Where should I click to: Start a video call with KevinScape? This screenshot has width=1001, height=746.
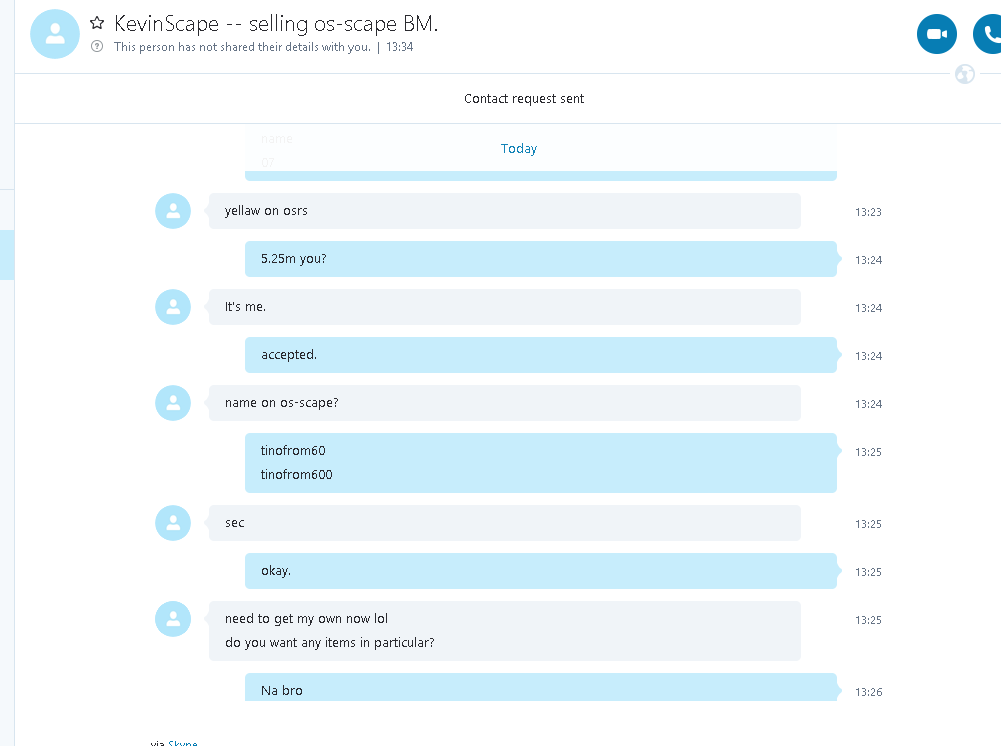coord(936,35)
